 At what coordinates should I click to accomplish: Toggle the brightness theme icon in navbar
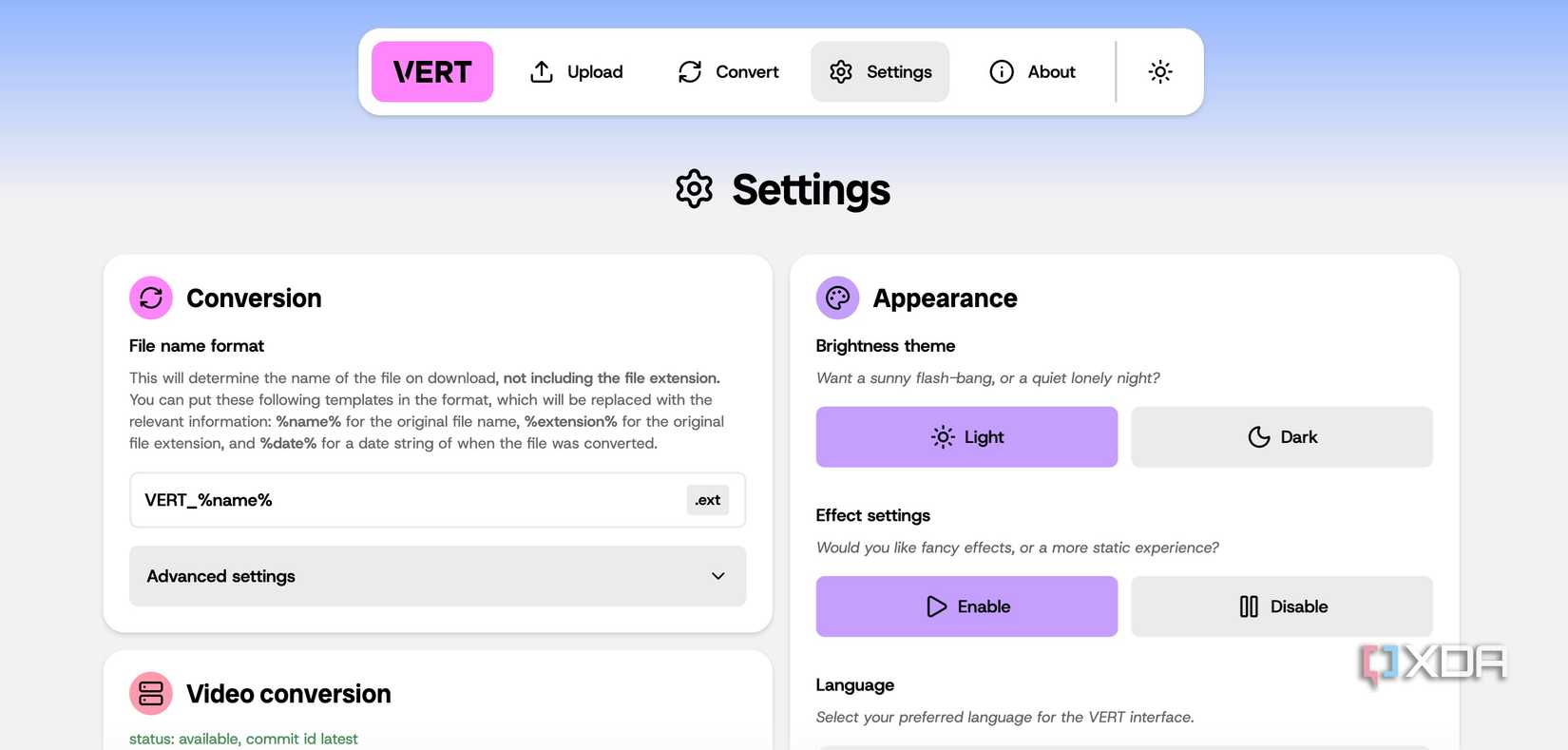(x=1159, y=71)
